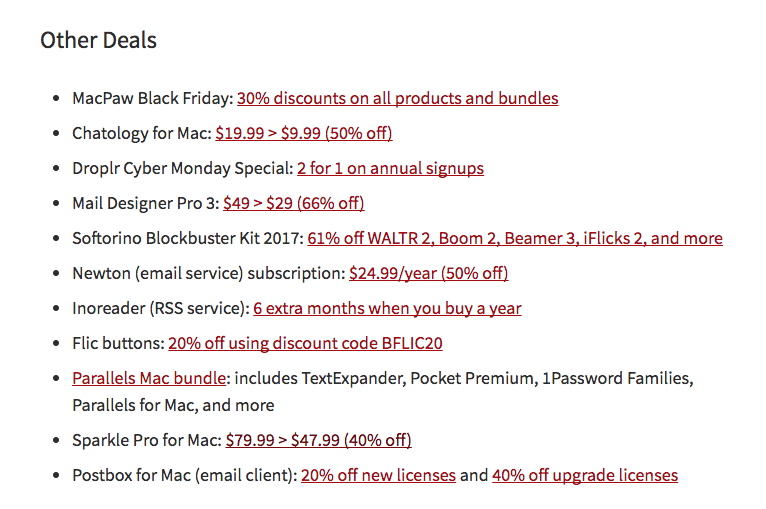Follow Mail Designer Pro $49 > $29 link
This screenshot has height=509, width=766.
(x=293, y=203)
